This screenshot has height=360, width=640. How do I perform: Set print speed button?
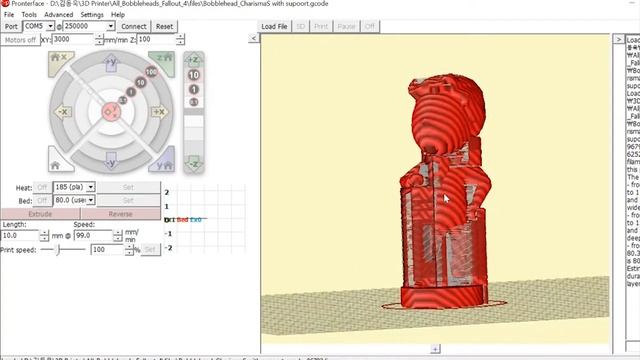coord(150,249)
